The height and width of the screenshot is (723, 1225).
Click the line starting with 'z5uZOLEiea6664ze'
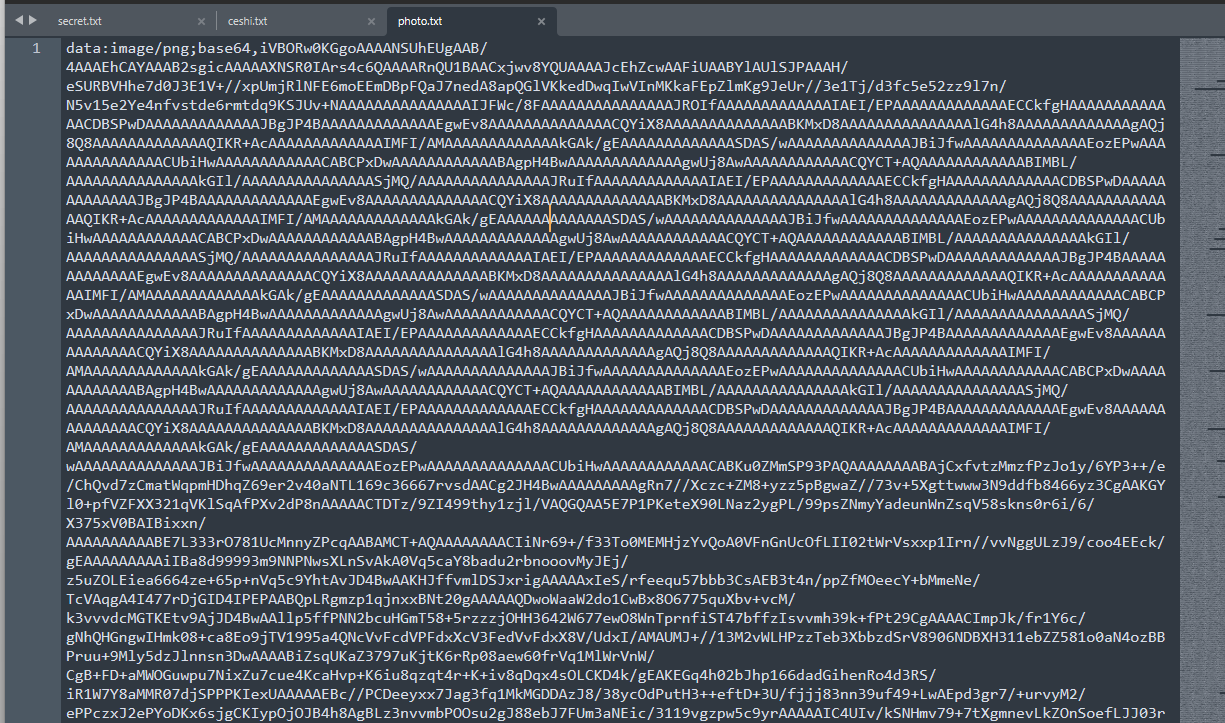point(523,580)
